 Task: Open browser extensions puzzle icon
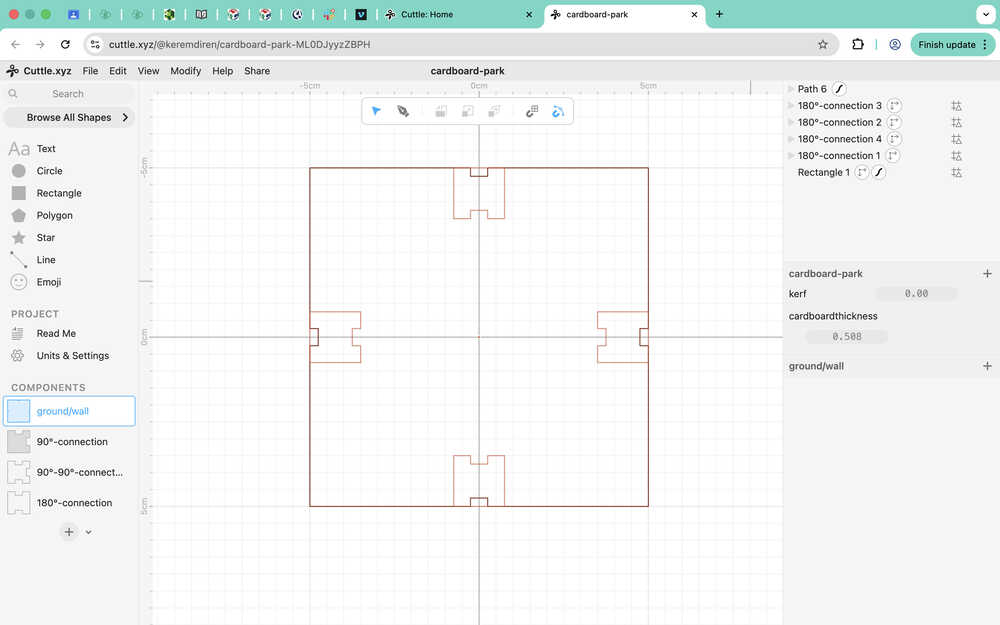tap(858, 45)
